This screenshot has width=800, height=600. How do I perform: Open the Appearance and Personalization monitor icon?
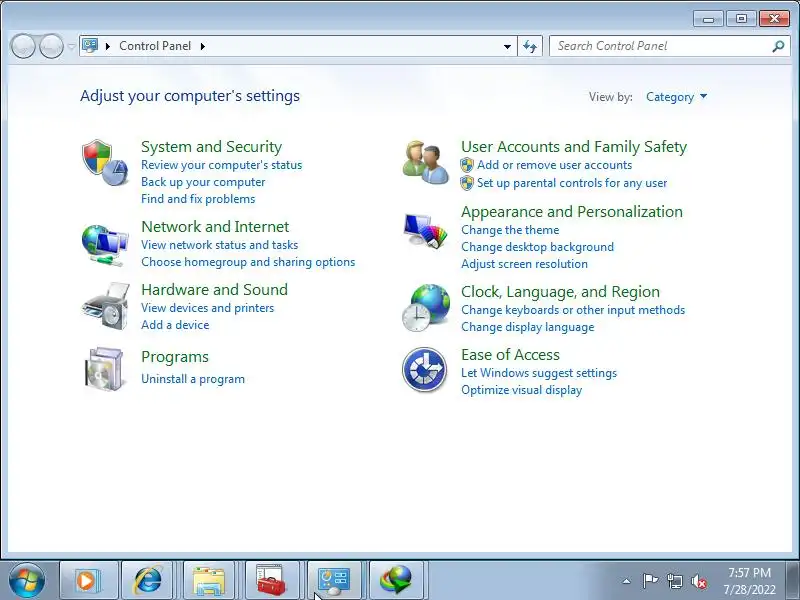(426, 231)
